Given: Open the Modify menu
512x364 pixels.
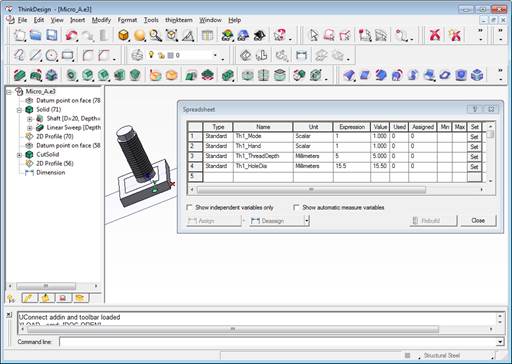Looking at the screenshot, I should coord(101,20).
